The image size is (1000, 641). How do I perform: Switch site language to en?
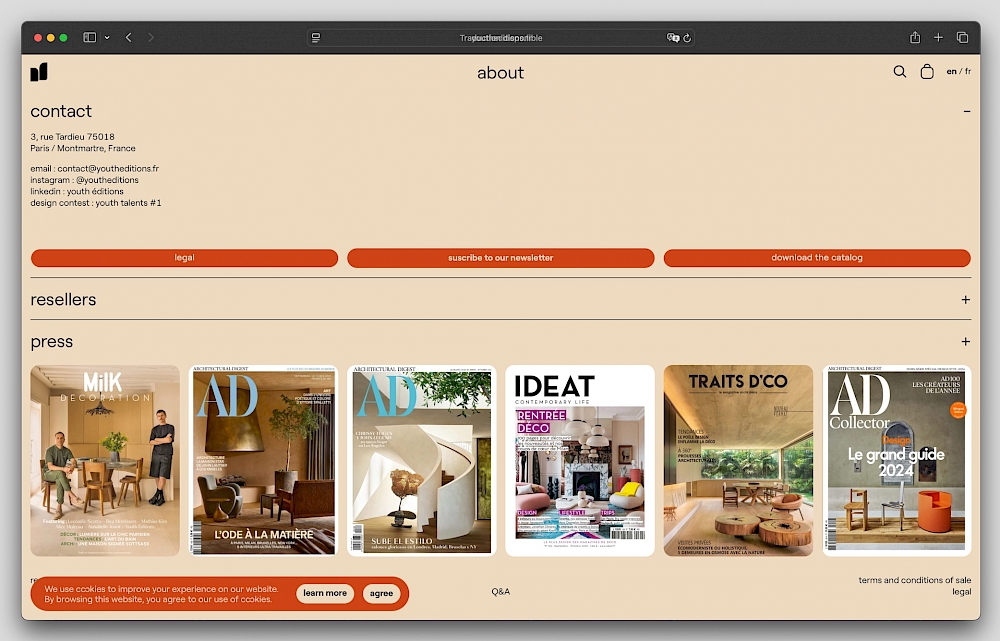(x=951, y=72)
